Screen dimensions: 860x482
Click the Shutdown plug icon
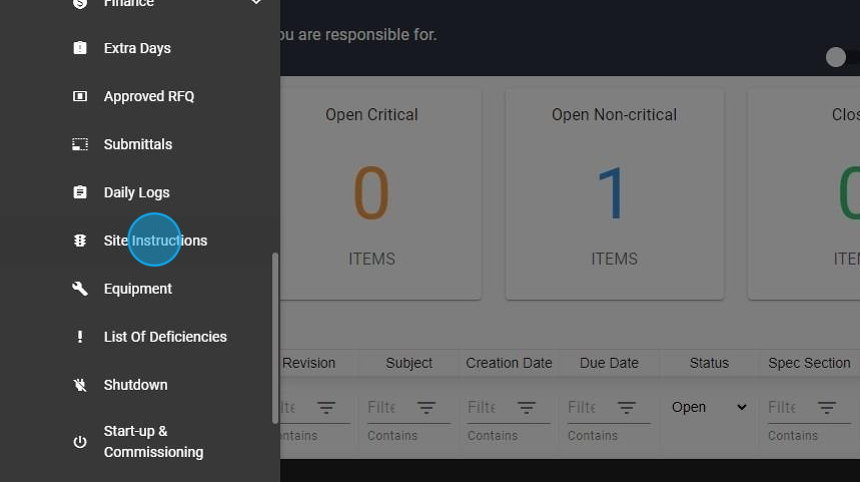tap(80, 385)
